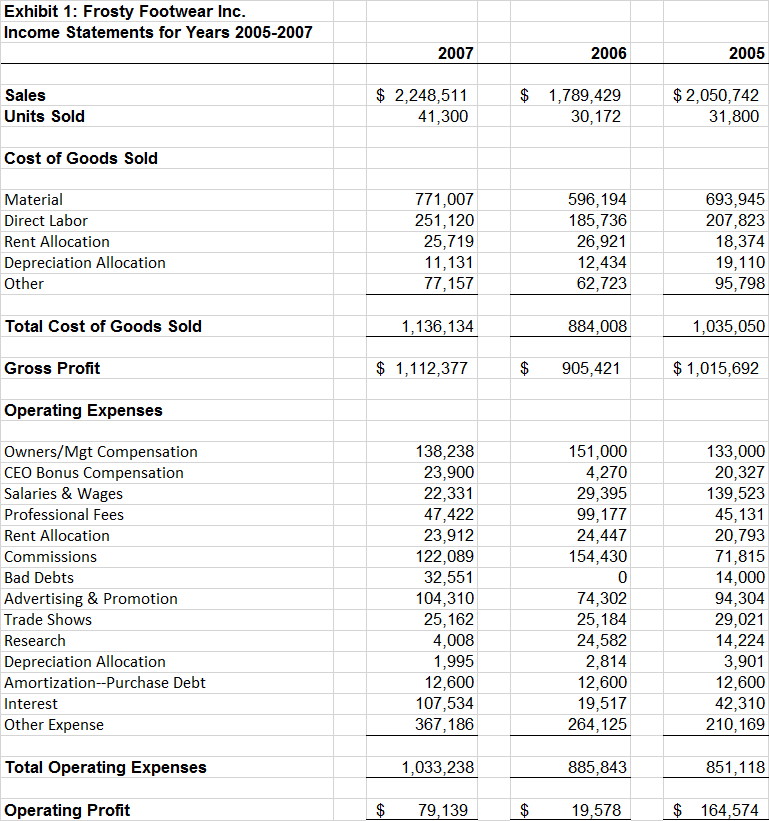Select Direct Labor value 251,120
The image size is (769, 821).
(444, 220)
